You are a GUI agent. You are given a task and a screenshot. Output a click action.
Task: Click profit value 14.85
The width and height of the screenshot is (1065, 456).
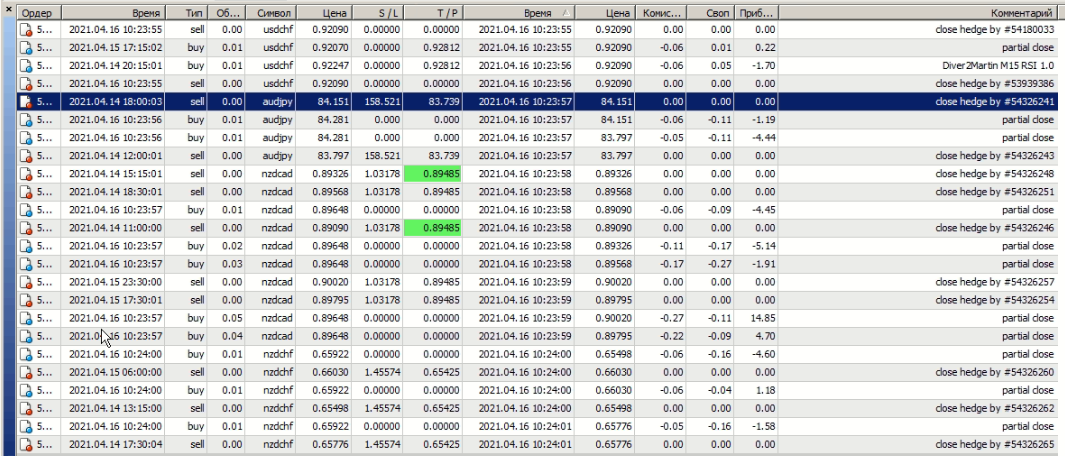763,318
